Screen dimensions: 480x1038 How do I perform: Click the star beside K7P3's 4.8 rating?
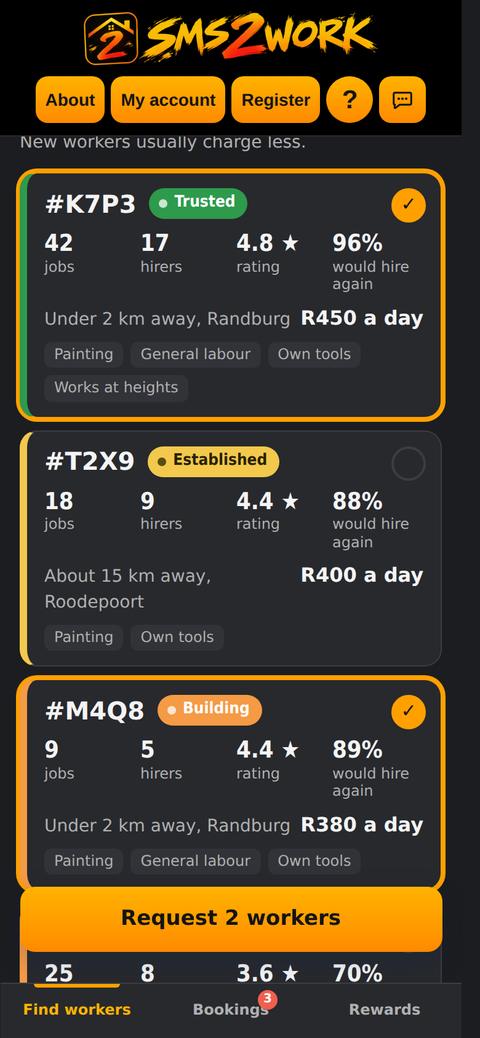290,244
